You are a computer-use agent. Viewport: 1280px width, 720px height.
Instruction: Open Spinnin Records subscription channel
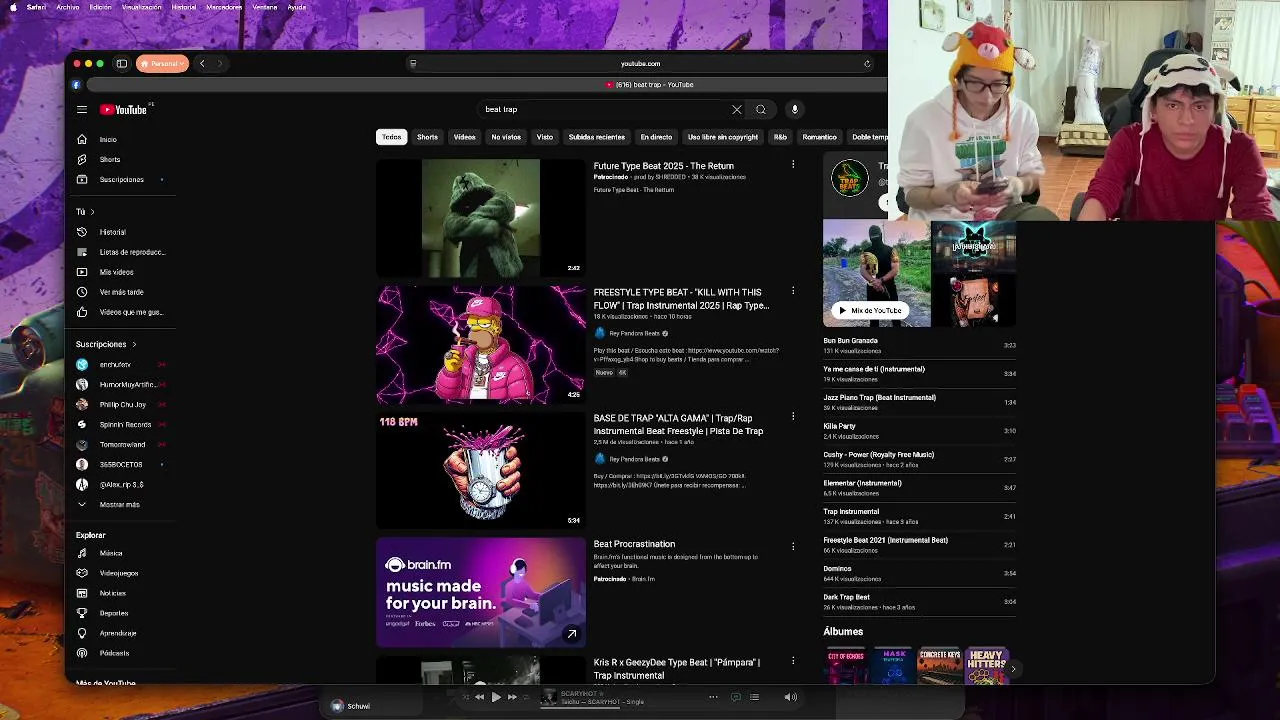coord(125,425)
